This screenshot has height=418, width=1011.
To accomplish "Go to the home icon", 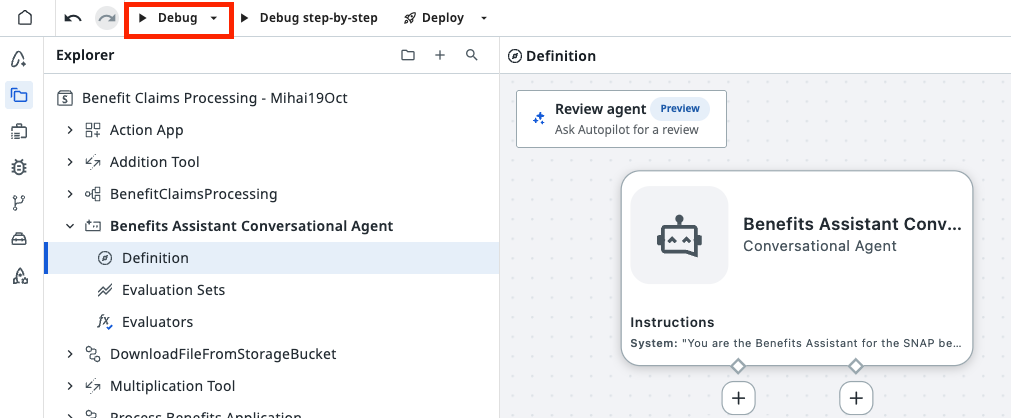I will [25, 17].
